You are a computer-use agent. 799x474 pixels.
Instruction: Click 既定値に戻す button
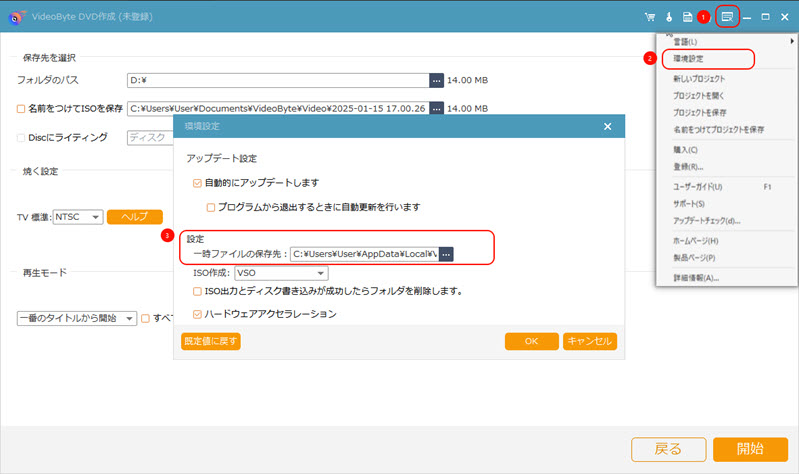pos(210,341)
